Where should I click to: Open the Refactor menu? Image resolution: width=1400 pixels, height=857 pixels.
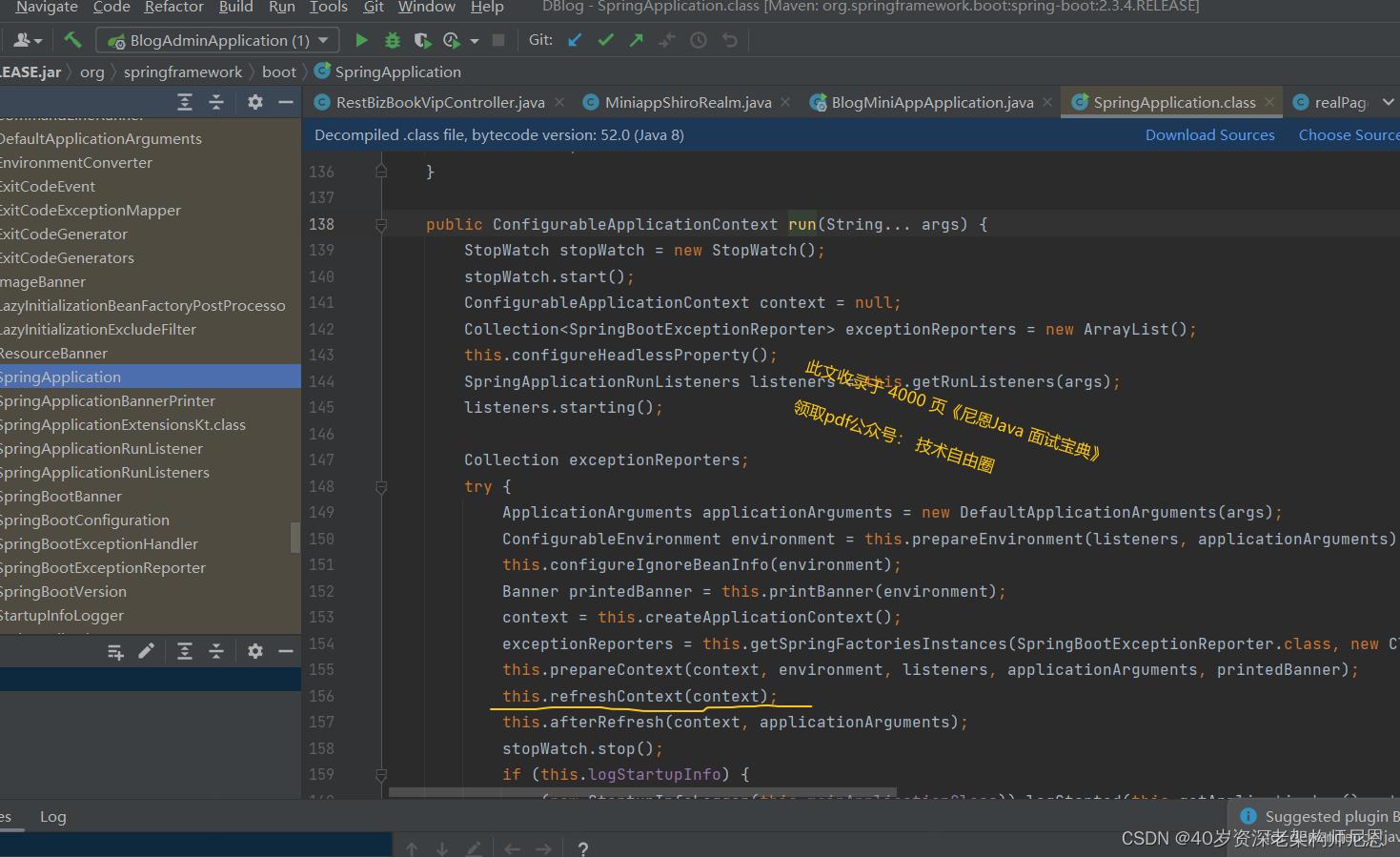point(173,8)
